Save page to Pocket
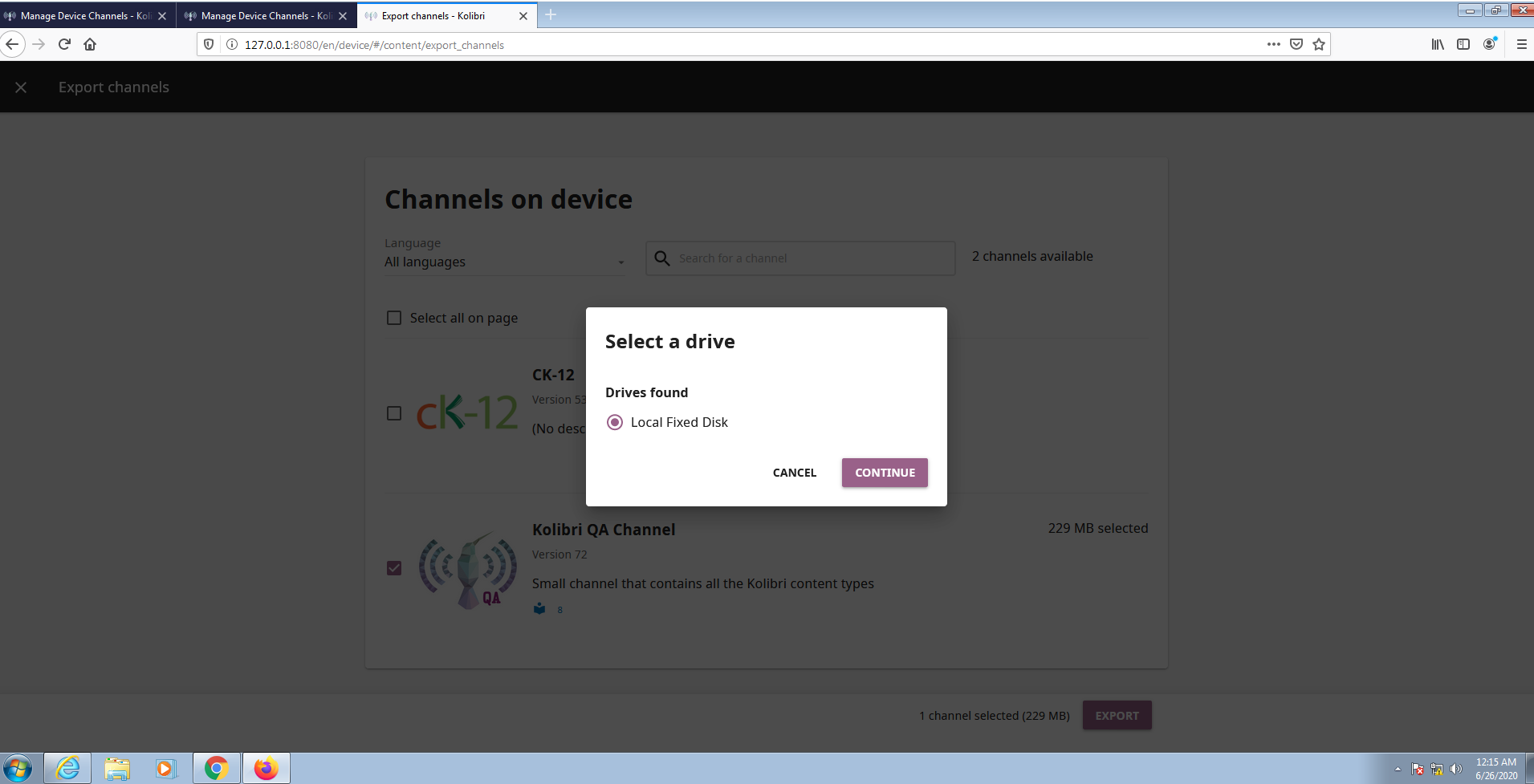Image resolution: width=1534 pixels, height=784 pixels. coord(1296,44)
